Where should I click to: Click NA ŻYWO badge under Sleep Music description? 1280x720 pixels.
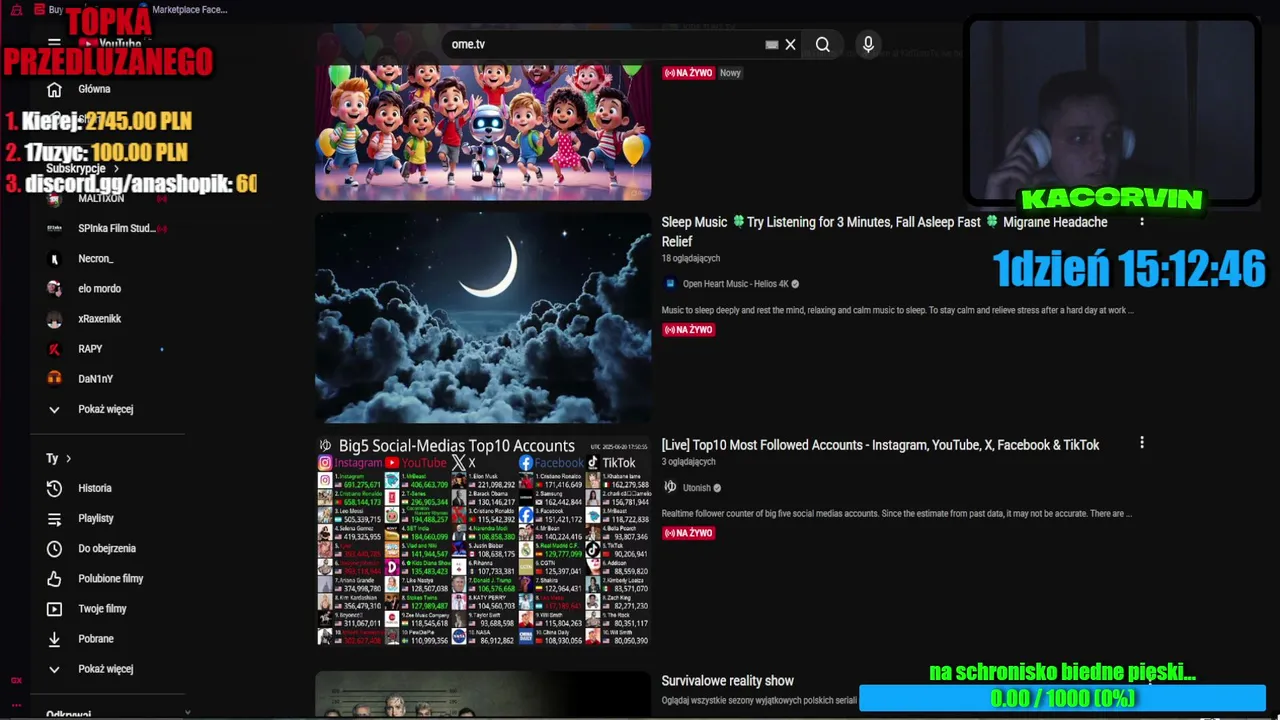[688, 330]
